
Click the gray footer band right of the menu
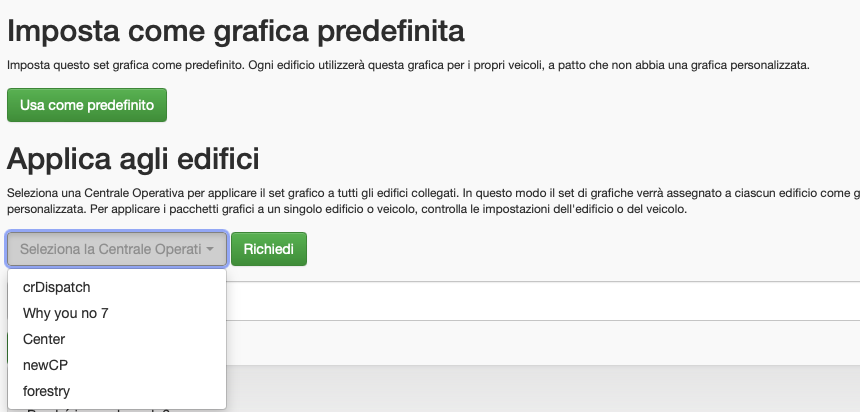[540, 388]
